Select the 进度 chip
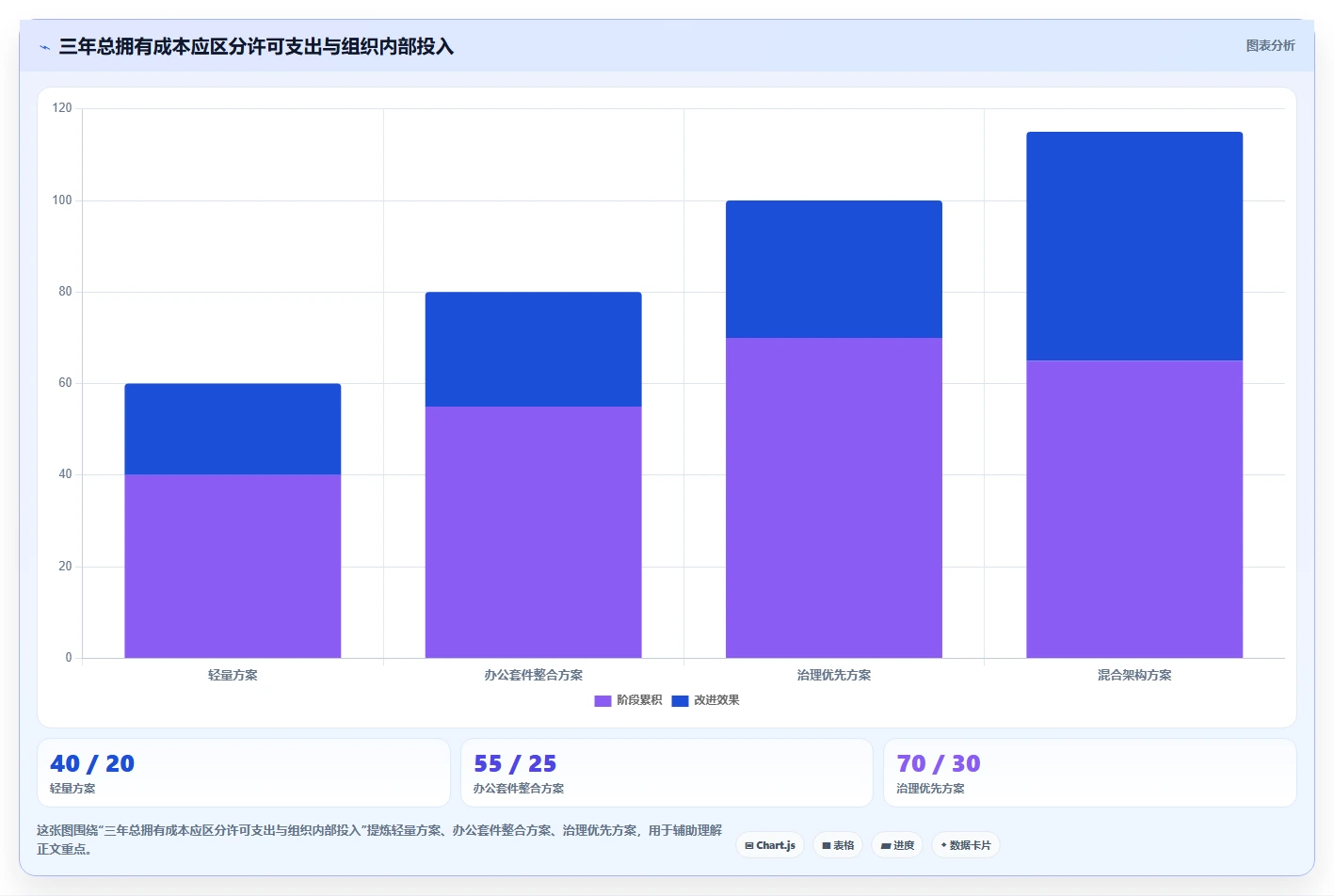Image resolution: width=1334 pixels, height=896 pixels. click(897, 845)
